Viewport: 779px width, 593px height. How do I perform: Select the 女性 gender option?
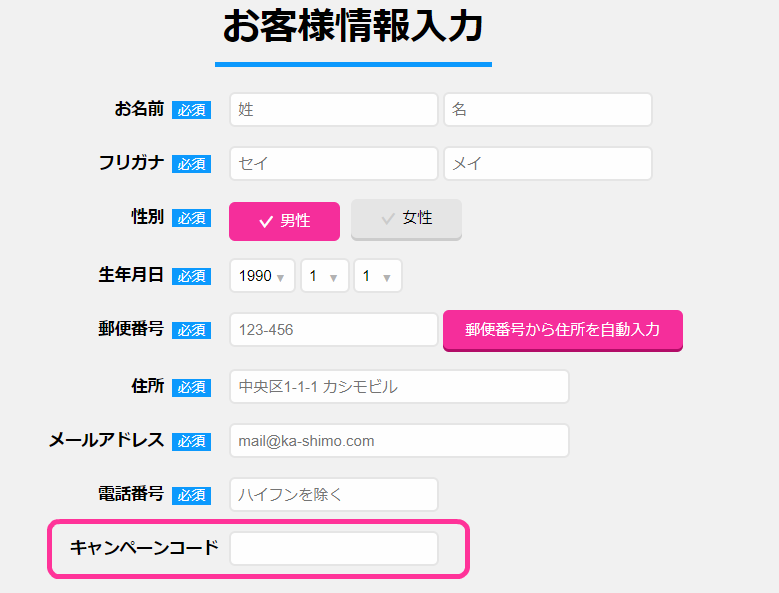point(406,219)
